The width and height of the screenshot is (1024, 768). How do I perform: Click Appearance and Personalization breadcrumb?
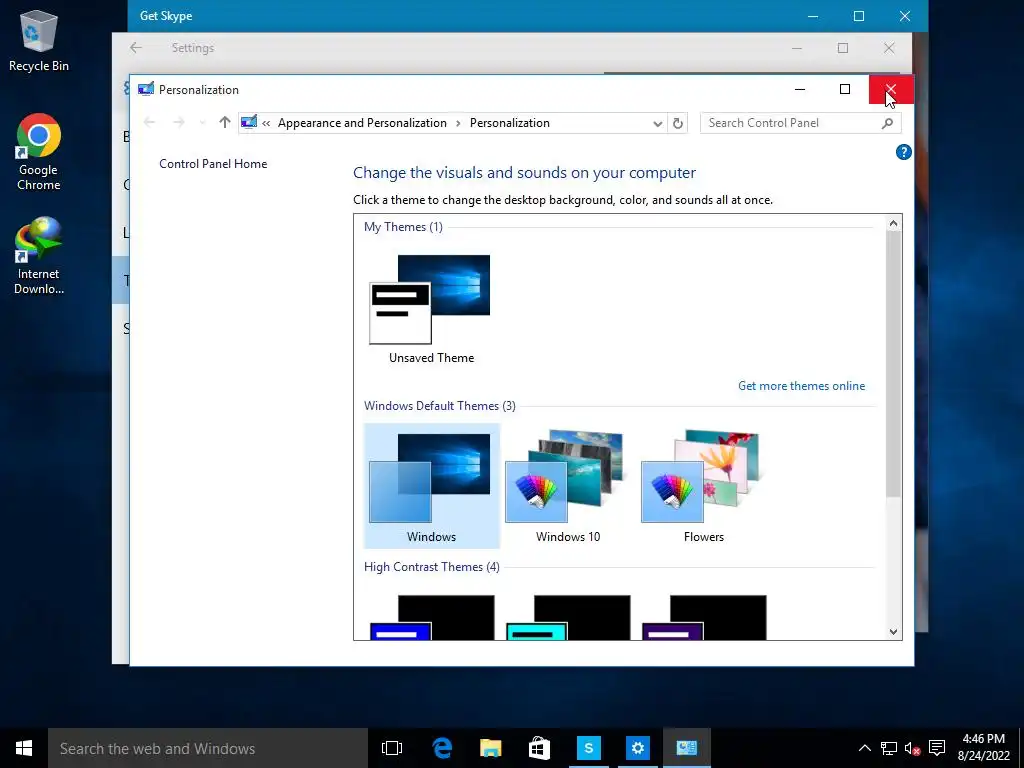[x=362, y=123]
